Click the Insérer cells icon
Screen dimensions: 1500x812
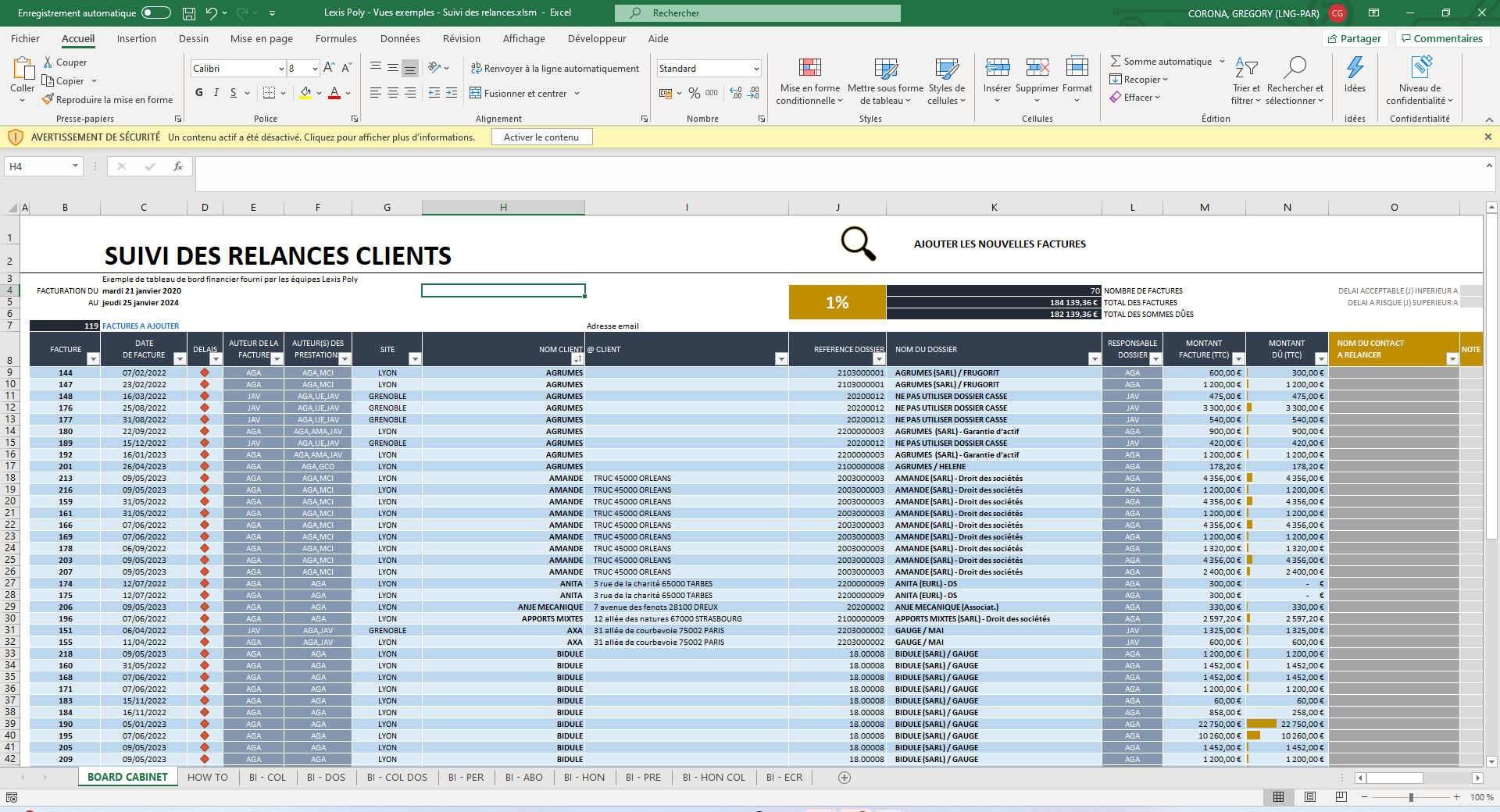point(997,68)
